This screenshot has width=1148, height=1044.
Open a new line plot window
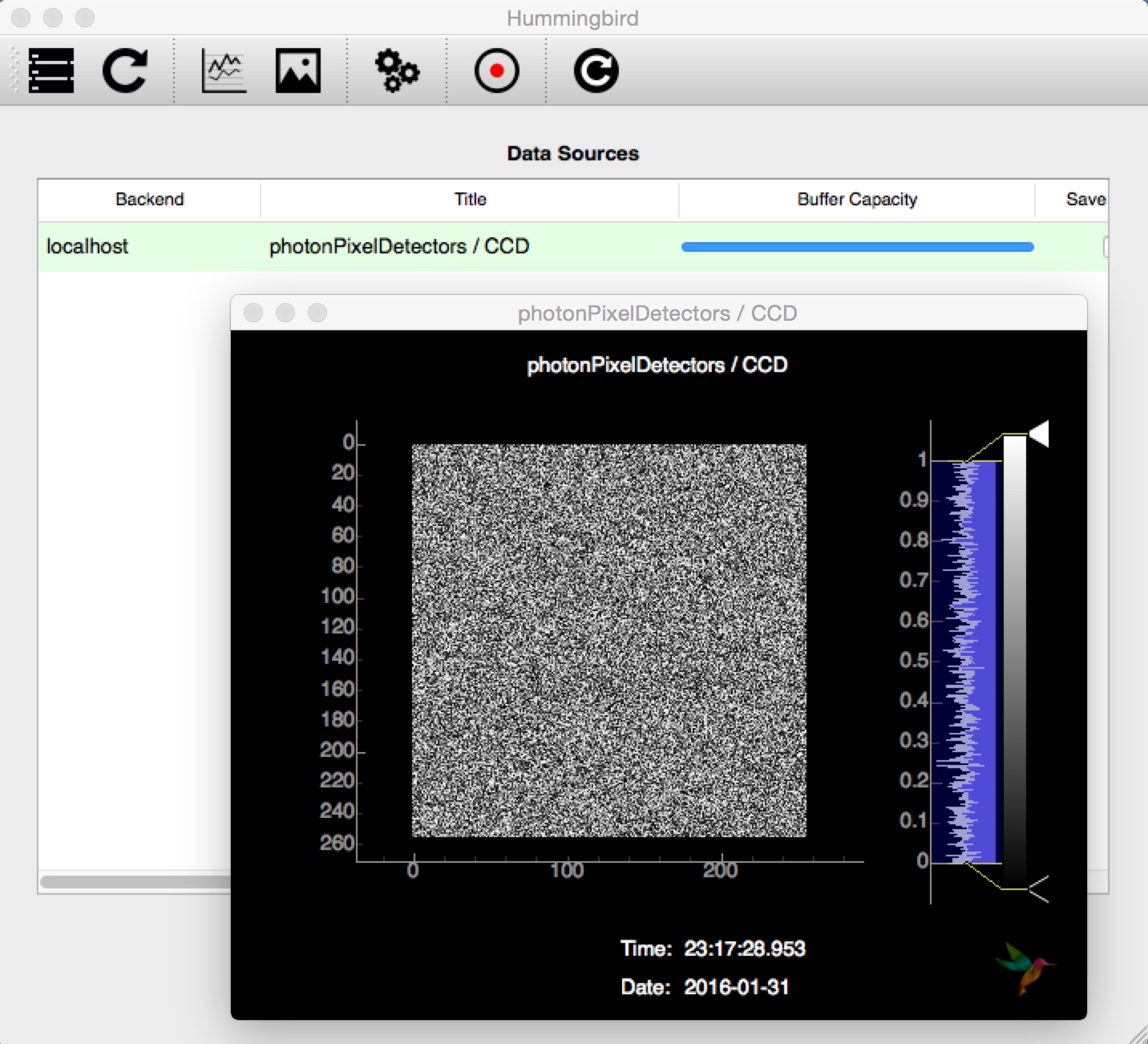[x=224, y=71]
